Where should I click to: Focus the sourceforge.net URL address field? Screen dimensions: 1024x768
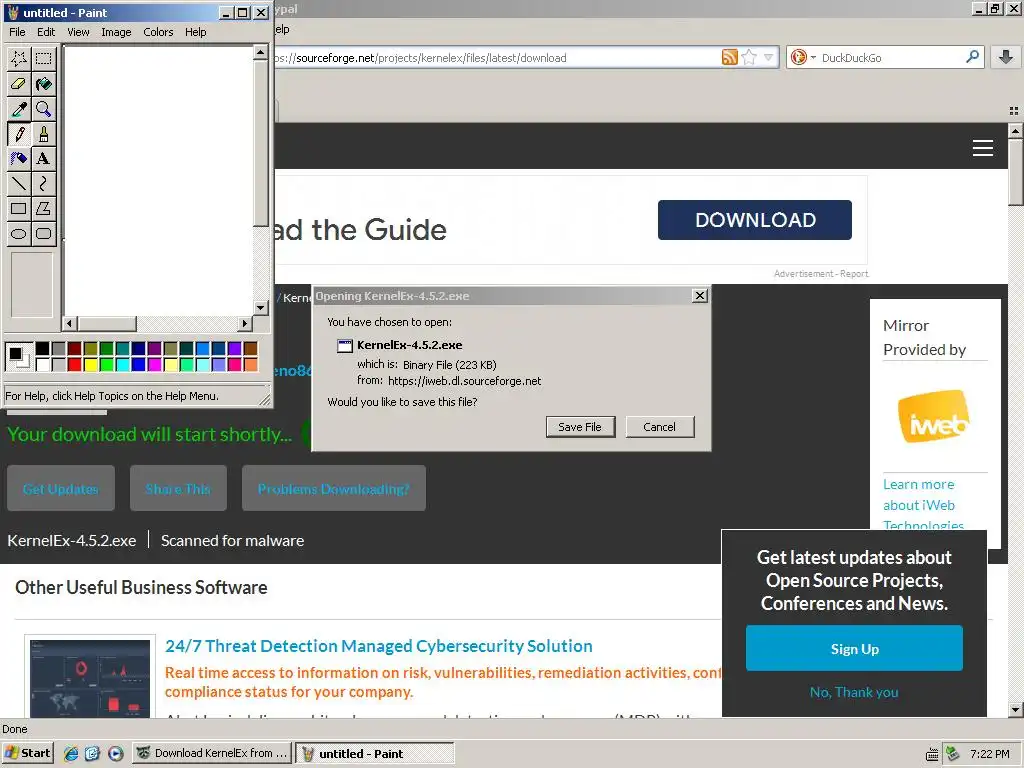pos(496,57)
